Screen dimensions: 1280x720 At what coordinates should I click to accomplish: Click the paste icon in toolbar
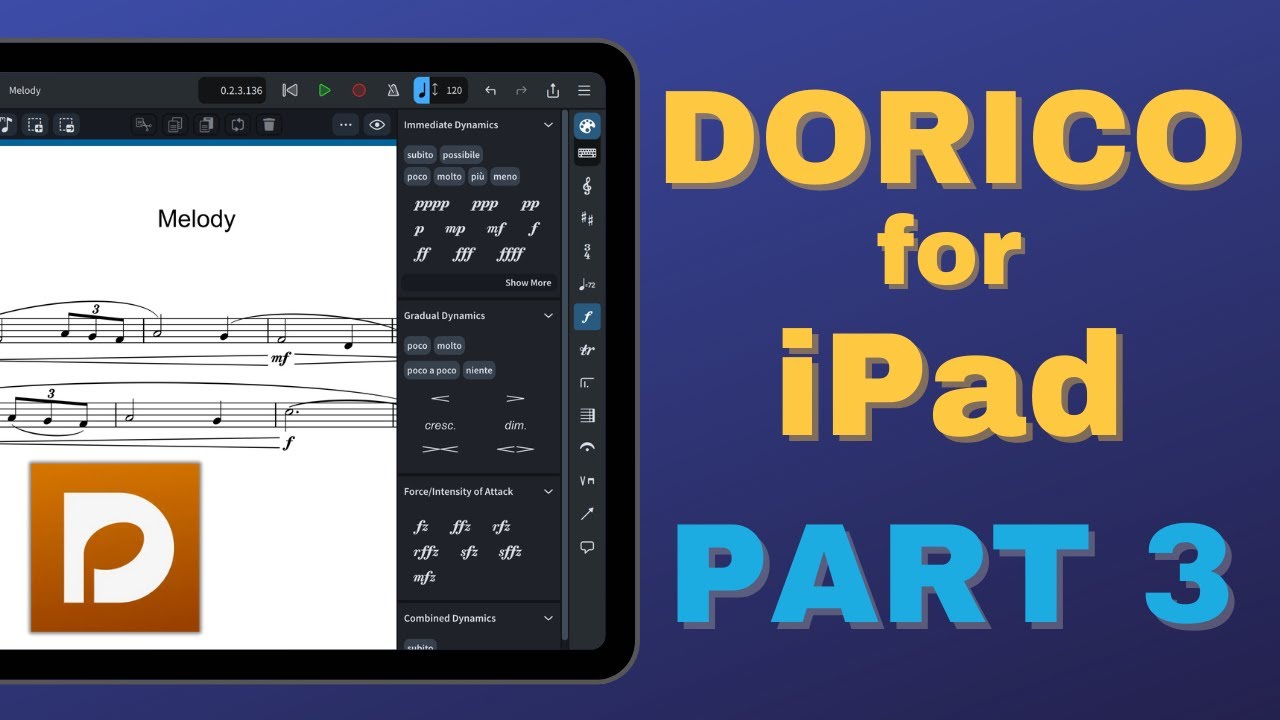coord(206,125)
